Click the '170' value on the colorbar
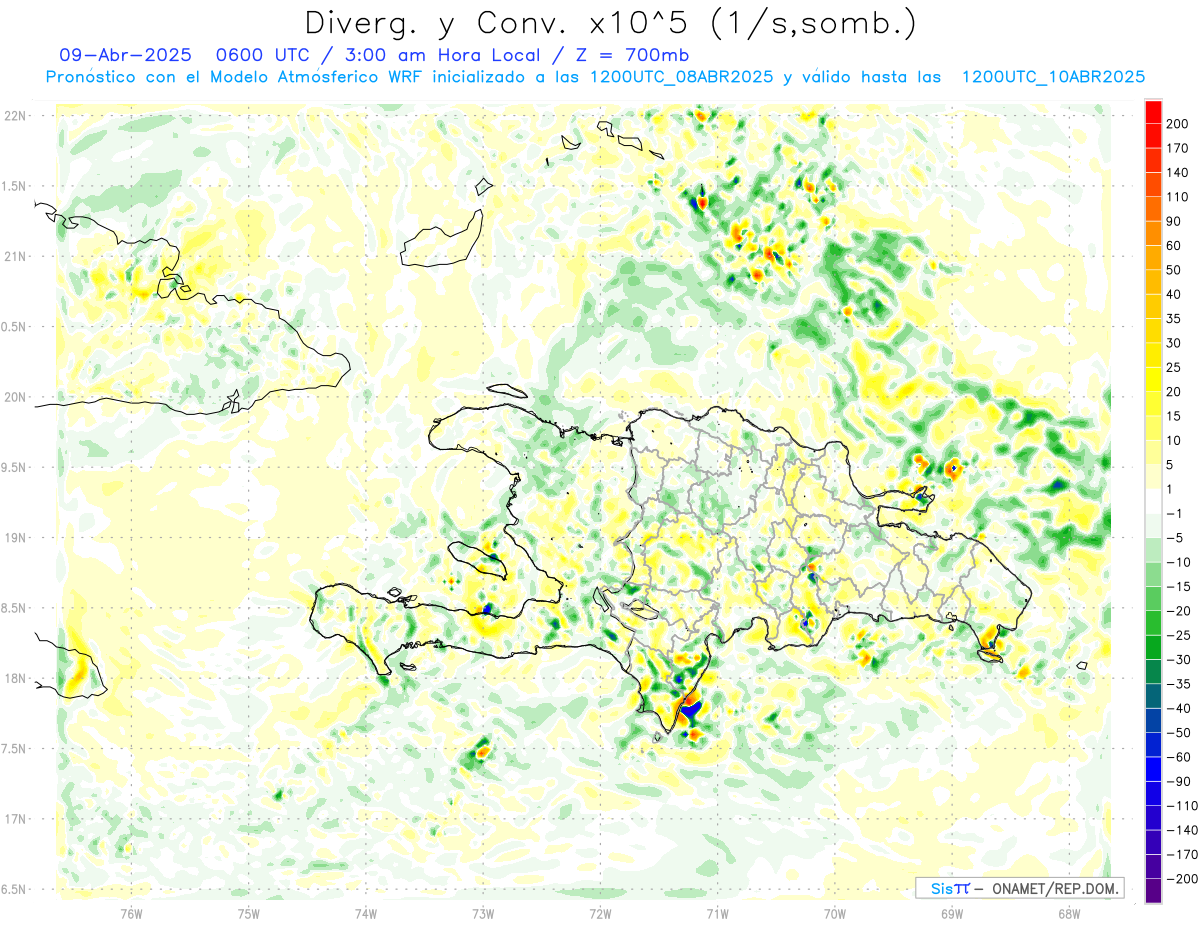This screenshot has height=927, width=1200. 1179,148
